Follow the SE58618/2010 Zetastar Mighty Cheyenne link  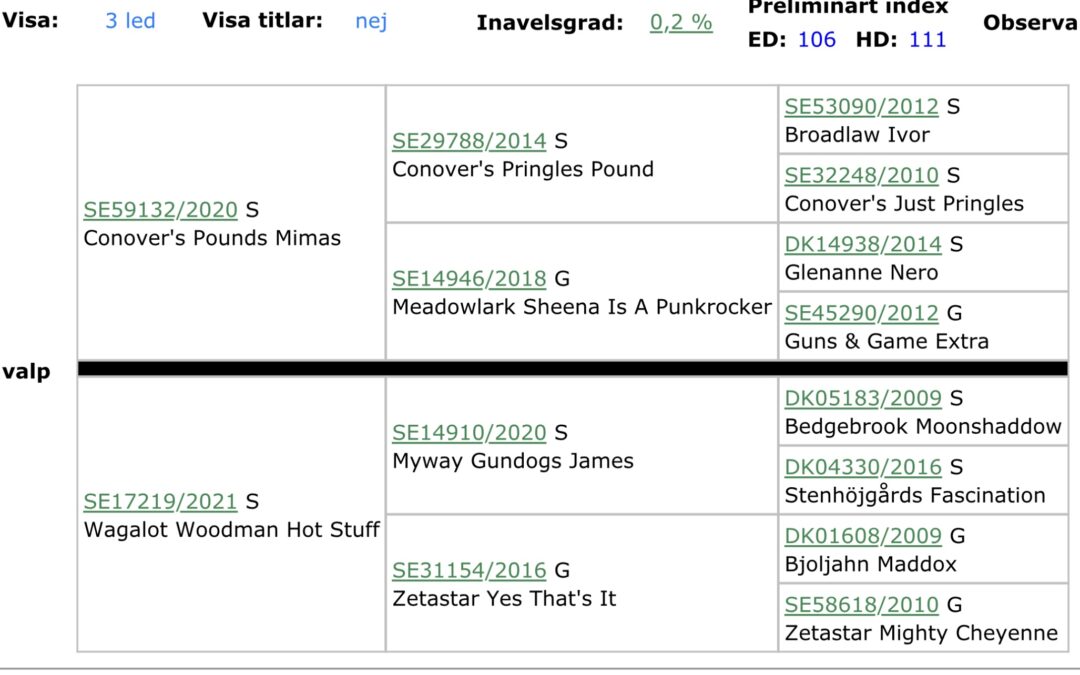pos(862,605)
